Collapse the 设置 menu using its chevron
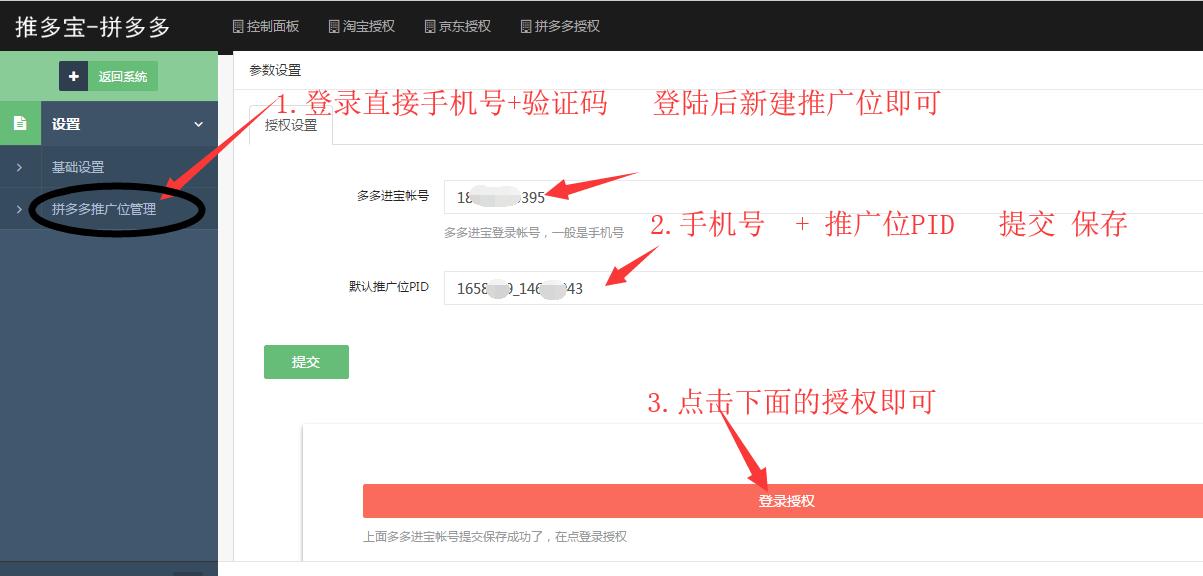The image size is (1203, 576). click(197, 123)
